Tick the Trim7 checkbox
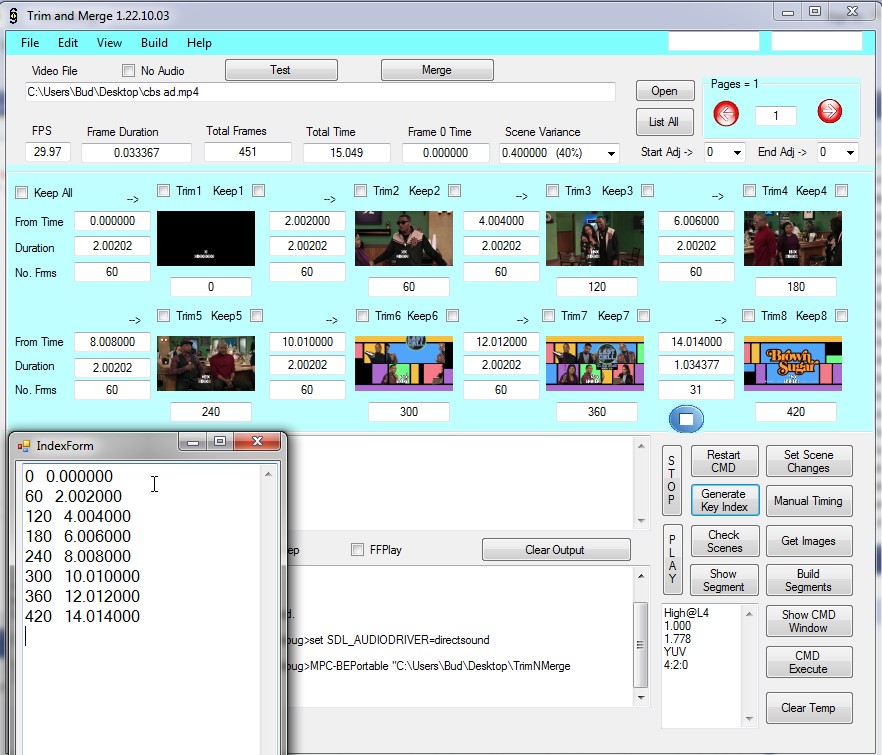This screenshot has height=755, width=882. click(x=548, y=316)
